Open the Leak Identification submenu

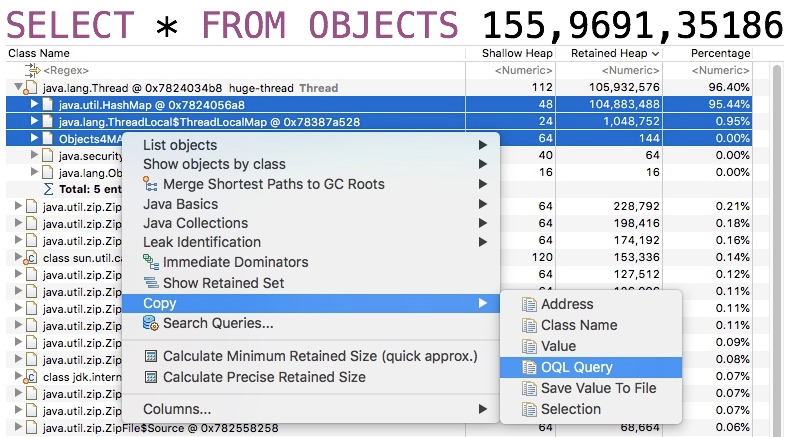(311, 242)
